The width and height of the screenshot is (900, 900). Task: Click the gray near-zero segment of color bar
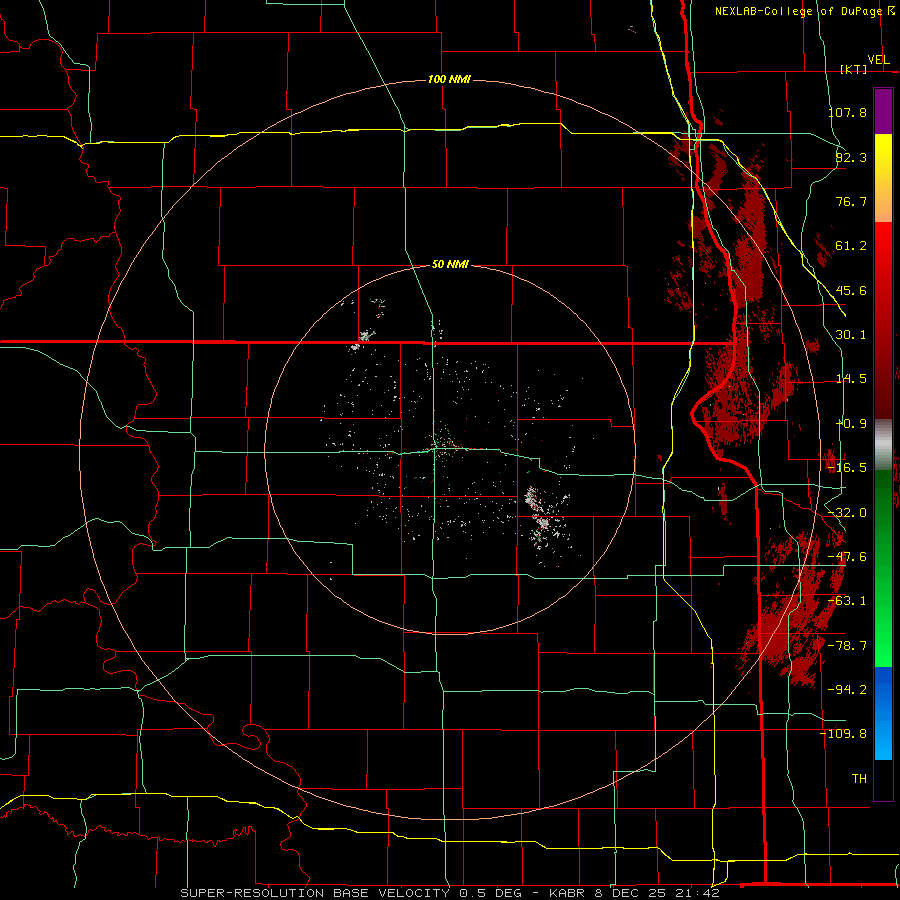883,445
